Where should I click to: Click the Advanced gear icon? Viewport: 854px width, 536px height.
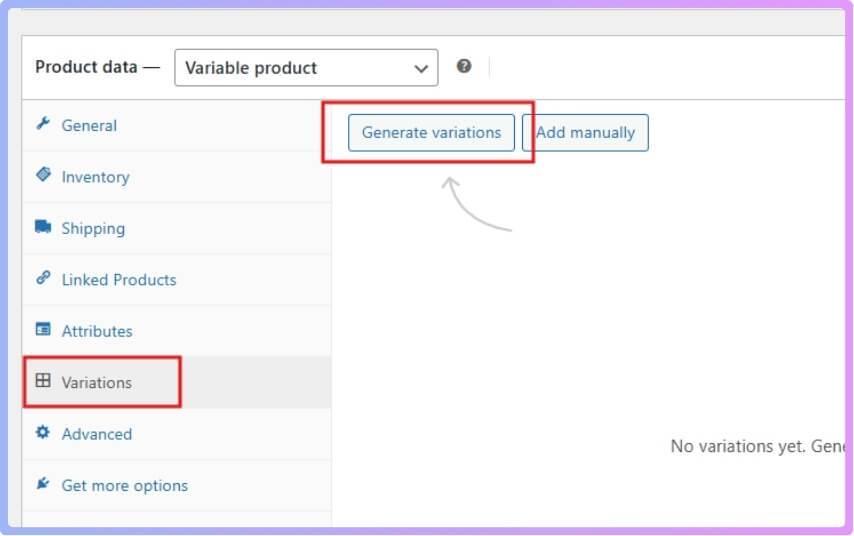pyautogui.click(x=42, y=432)
